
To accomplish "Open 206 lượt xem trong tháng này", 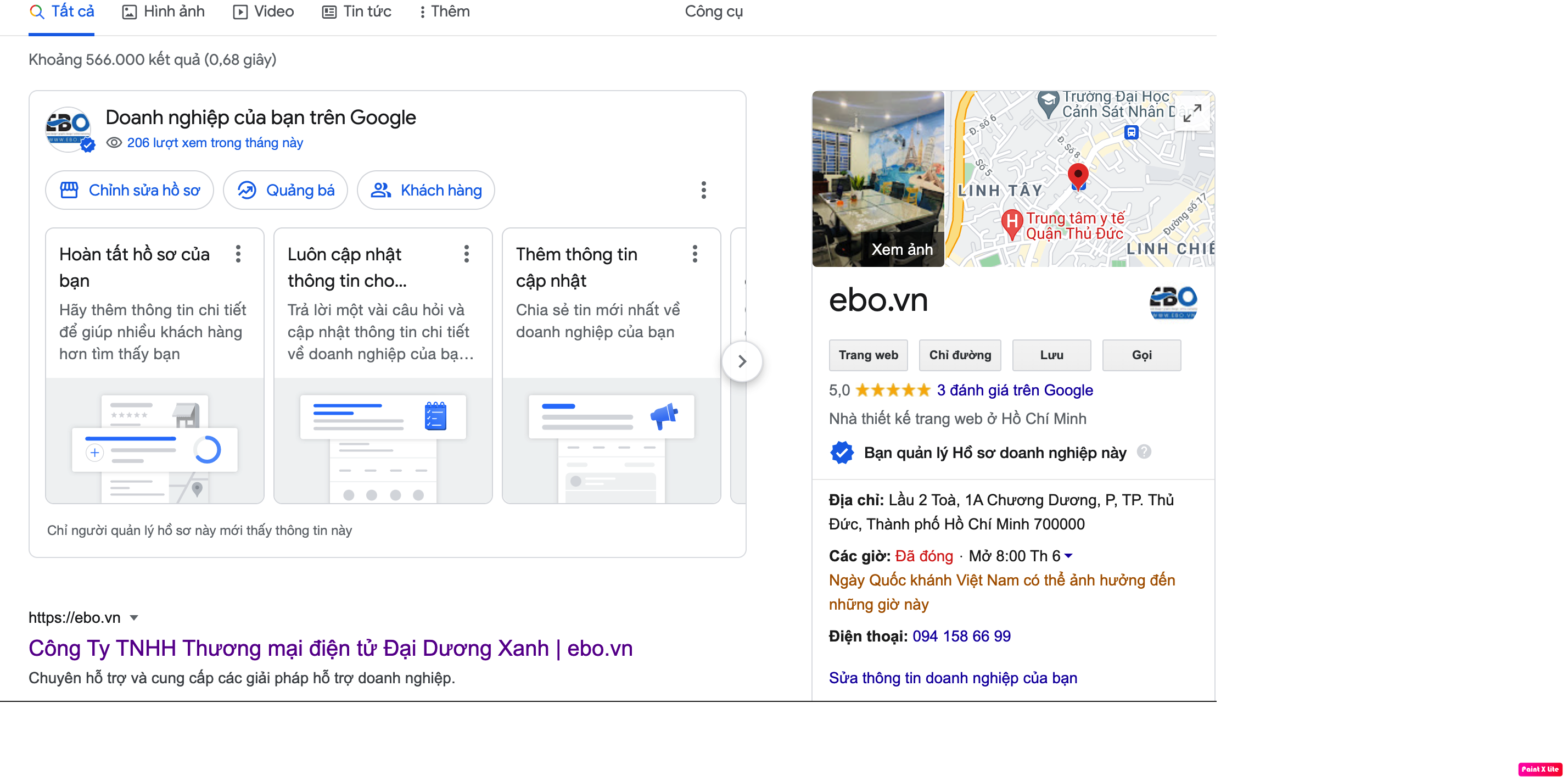I will (215, 143).
